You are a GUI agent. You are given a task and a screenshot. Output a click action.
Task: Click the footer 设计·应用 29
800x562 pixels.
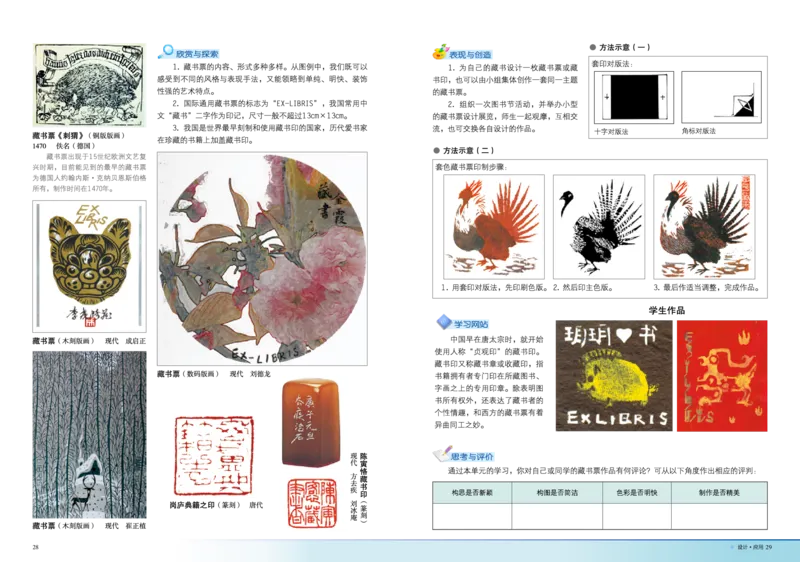point(755,547)
